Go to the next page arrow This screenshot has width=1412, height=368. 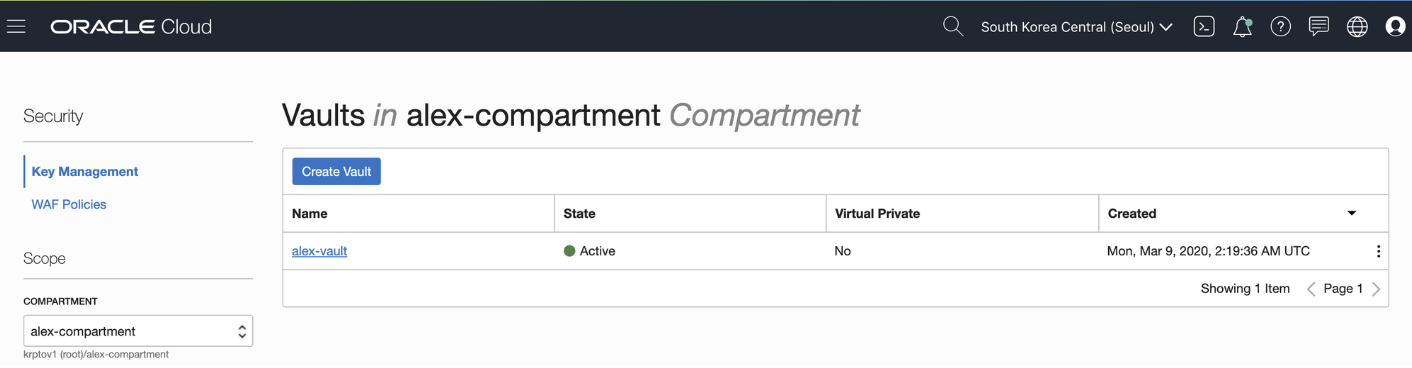click(x=1376, y=289)
